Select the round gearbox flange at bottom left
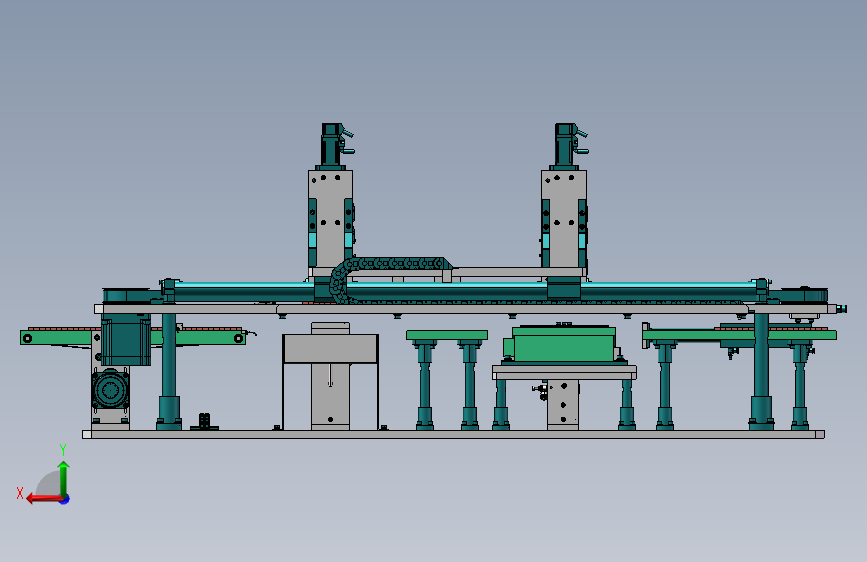 tap(110, 390)
